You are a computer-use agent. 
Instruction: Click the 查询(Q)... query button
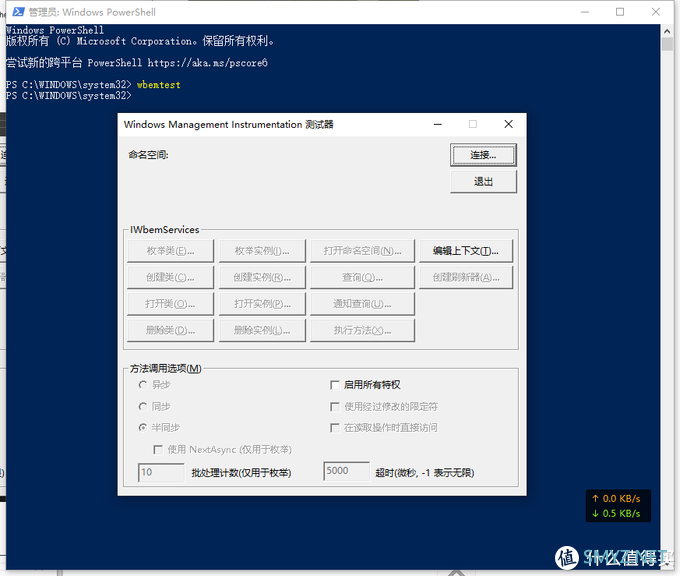(x=363, y=277)
